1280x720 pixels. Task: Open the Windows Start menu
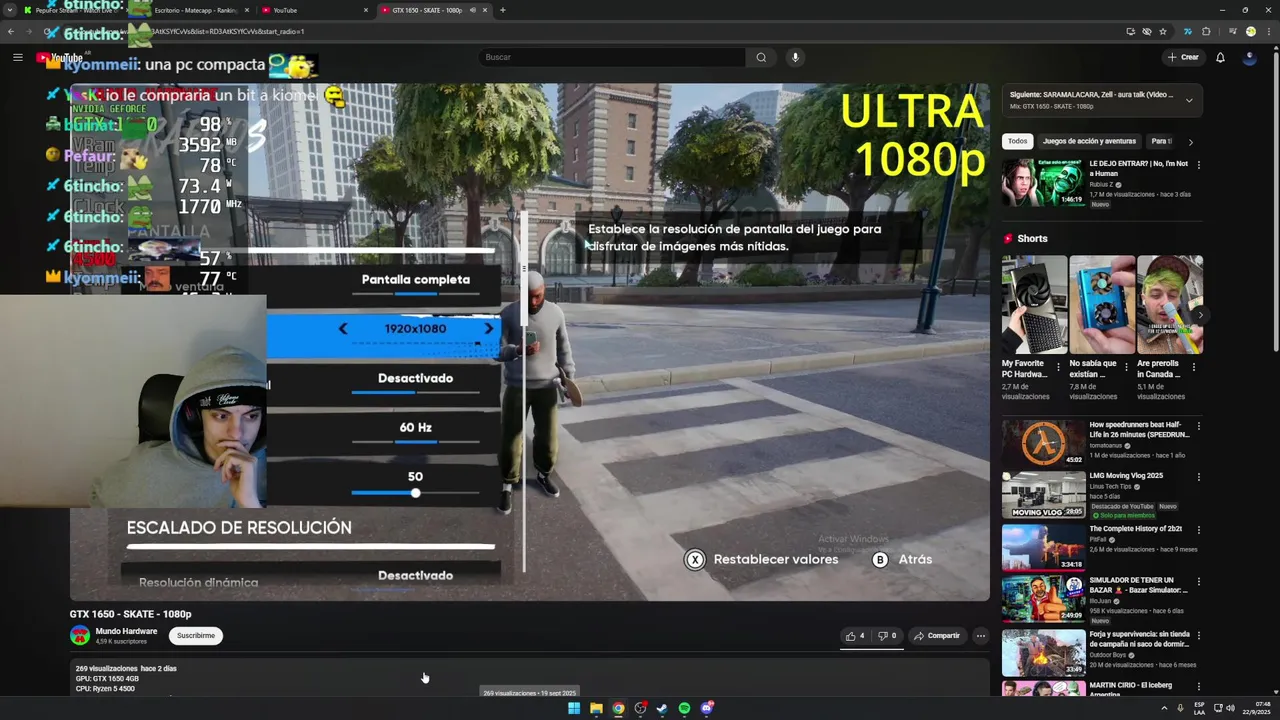pyautogui.click(x=574, y=708)
